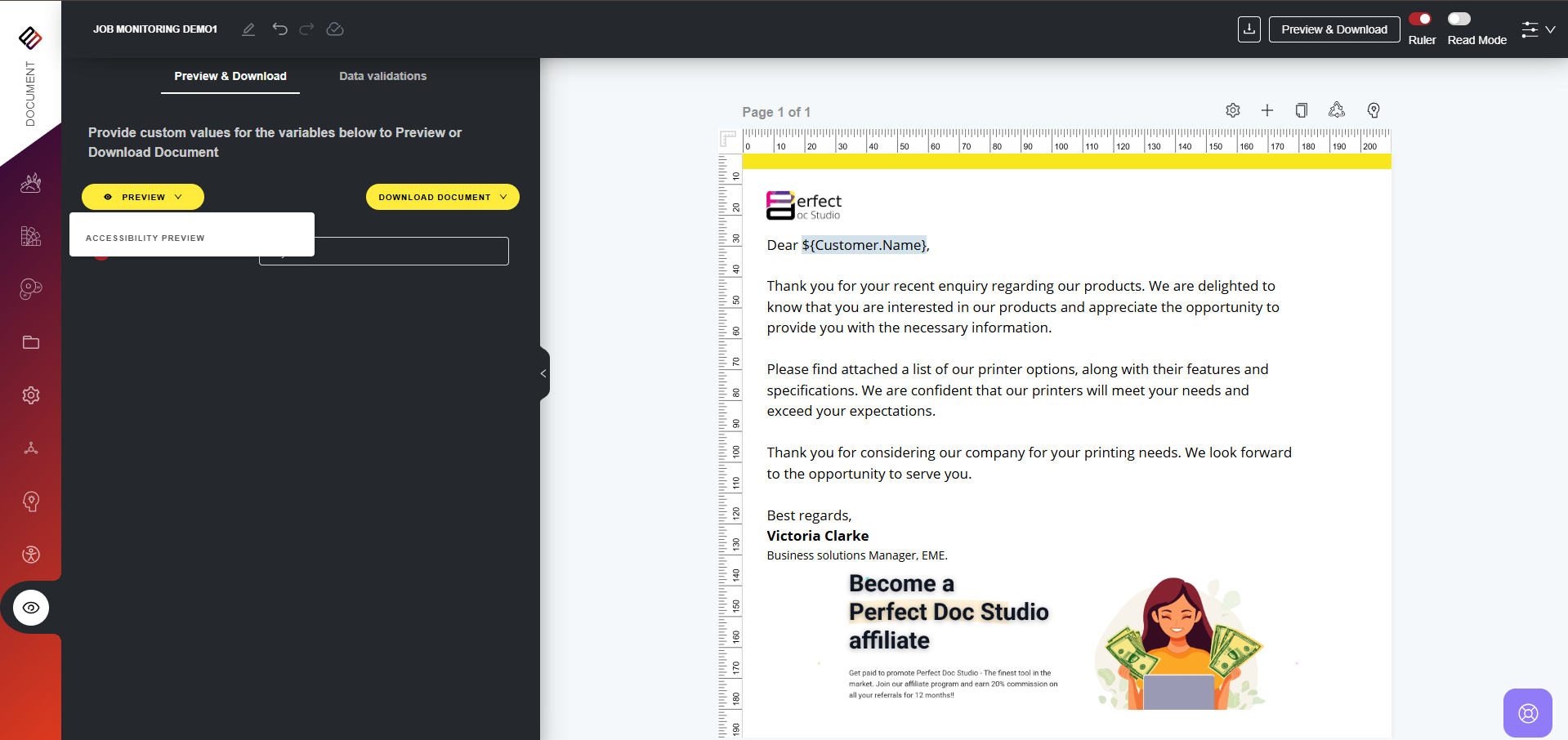Screen dimensions: 1568x740
Task: Switch to the Data validations tab
Action: pyautogui.click(x=382, y=76)
